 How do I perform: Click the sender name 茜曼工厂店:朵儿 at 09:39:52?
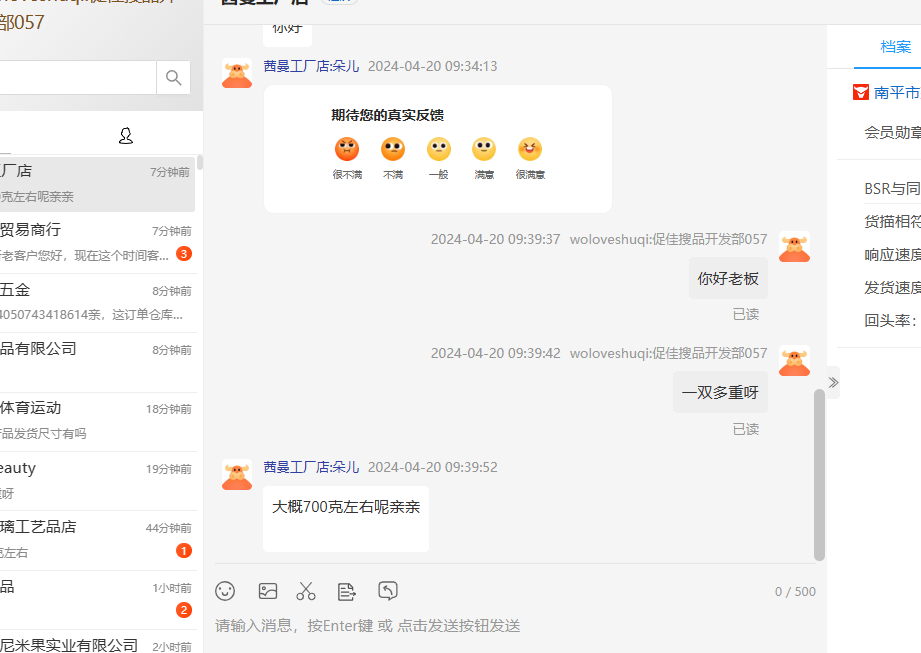[311, 467]
